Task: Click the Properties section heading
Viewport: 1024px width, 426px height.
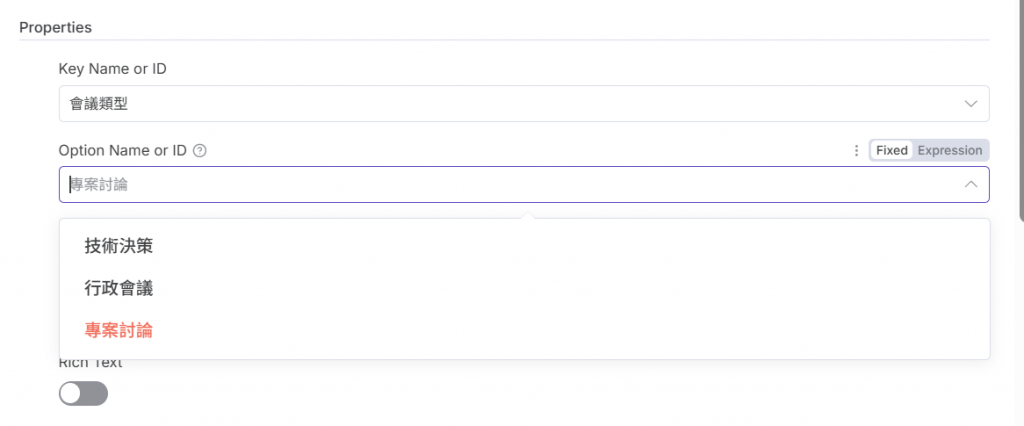Action: pos(56,27)
